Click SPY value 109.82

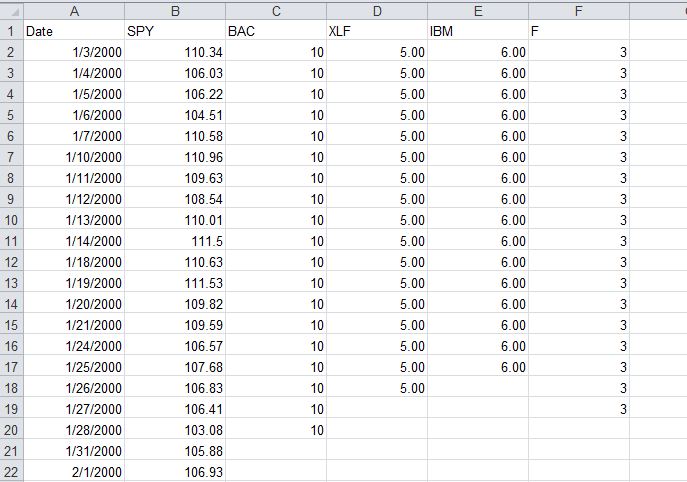coord(175,304)
